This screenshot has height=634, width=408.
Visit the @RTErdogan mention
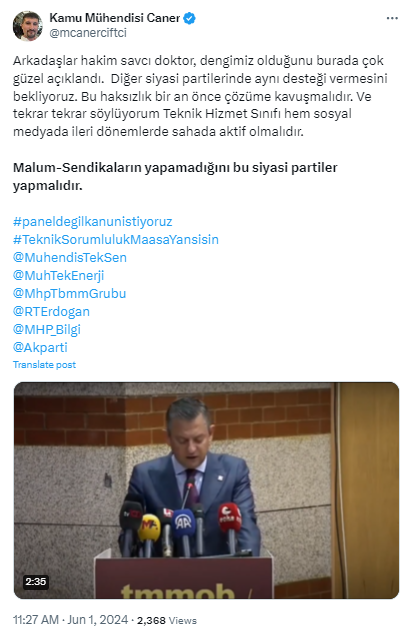pos(51,311)
